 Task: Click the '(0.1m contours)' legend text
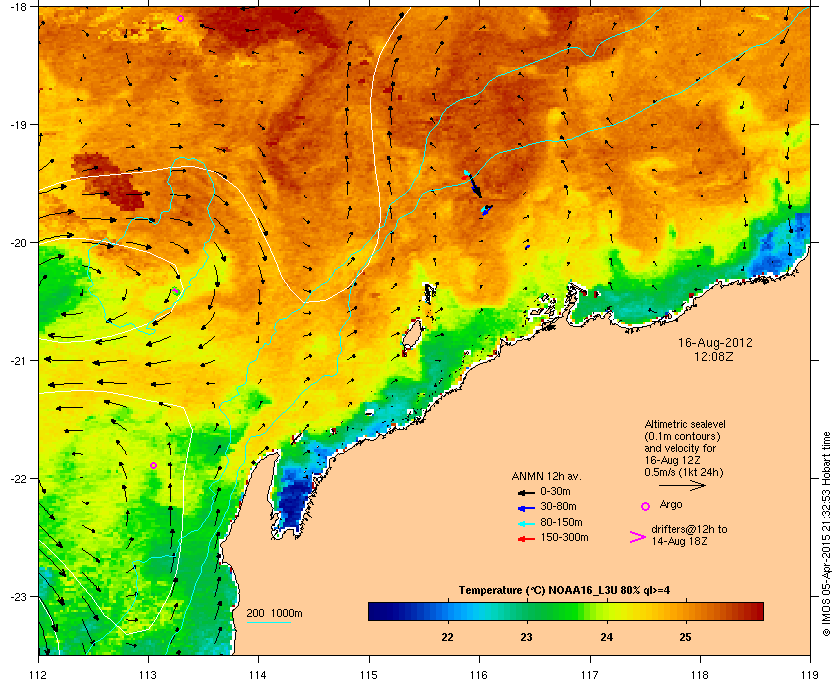682,436
